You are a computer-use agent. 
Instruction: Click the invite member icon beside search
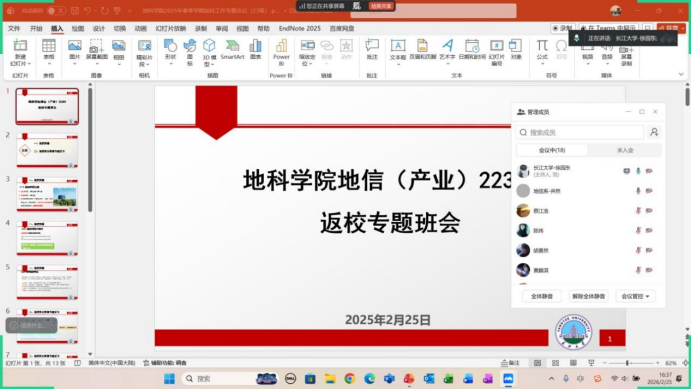[x=654, y=132]
